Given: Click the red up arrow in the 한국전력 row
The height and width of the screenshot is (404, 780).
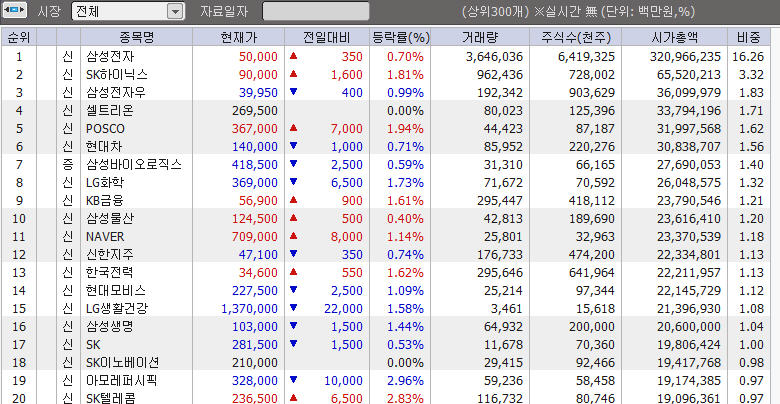Looking at the screenshot, I should pyautogui.click(x=293, y=272).
